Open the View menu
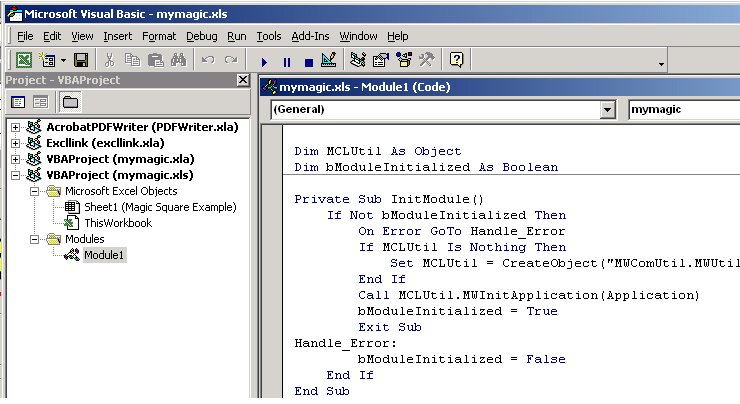Viewport: 740px width, 404px height. pos(82,36)
